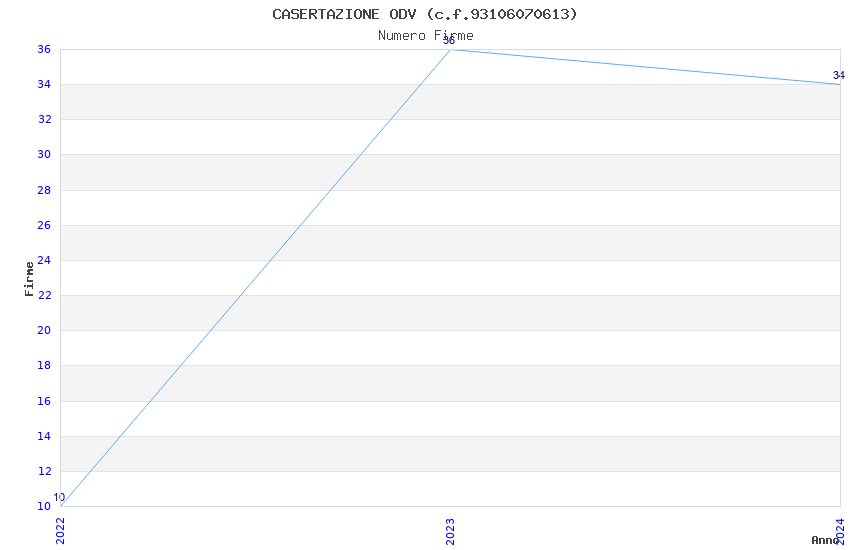The height and width of the screenshot is (550, 850).
Task: Select the y-axis label 22
Action: pyautogui.click(x=44, y=295)
